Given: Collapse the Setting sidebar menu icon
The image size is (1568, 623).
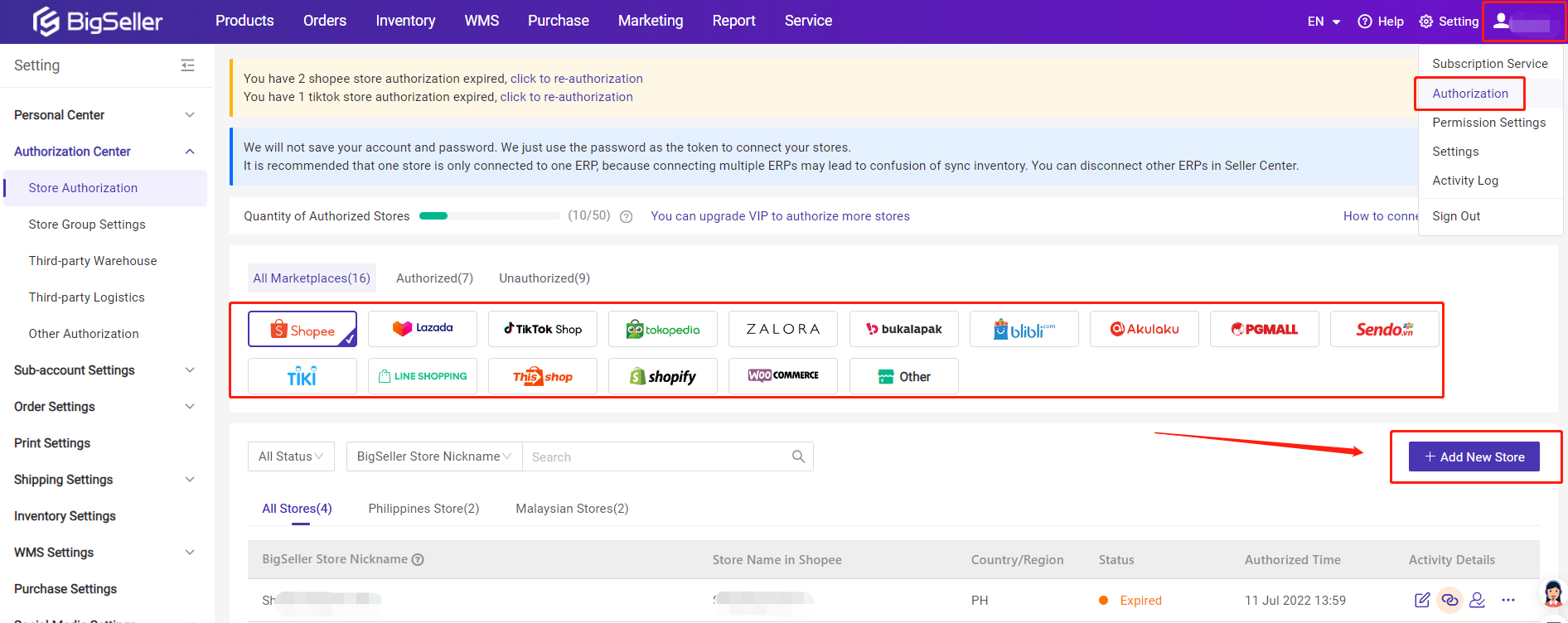Looking at the screenshot, I should click(x=188, y=65).
